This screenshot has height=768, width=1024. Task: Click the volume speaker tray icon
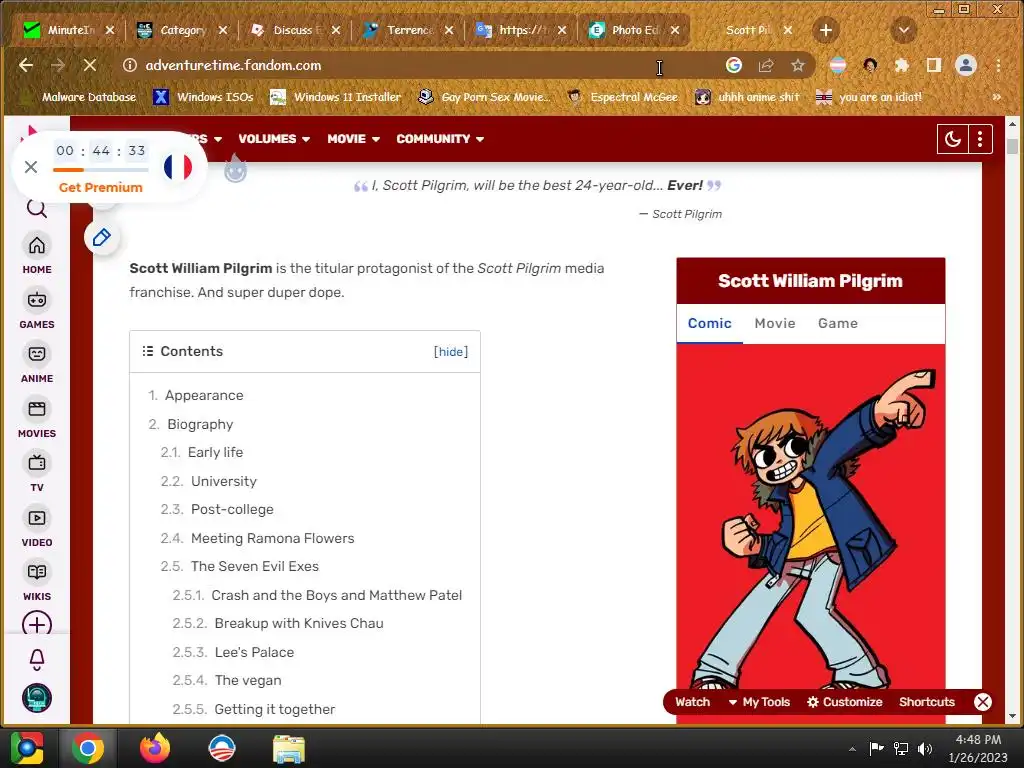[x=924, y=748]
